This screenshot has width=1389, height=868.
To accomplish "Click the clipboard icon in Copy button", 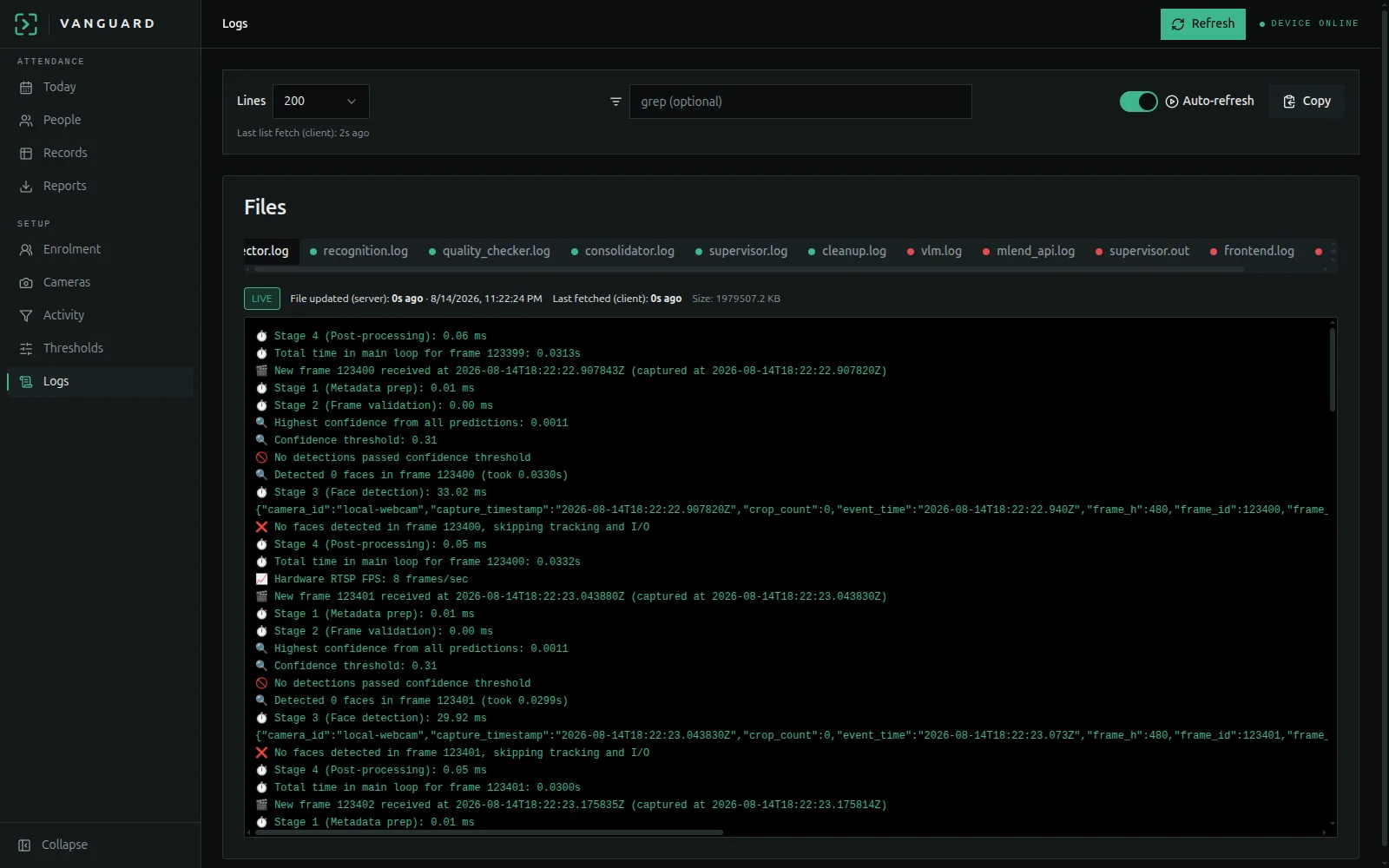I will 1289,102.
